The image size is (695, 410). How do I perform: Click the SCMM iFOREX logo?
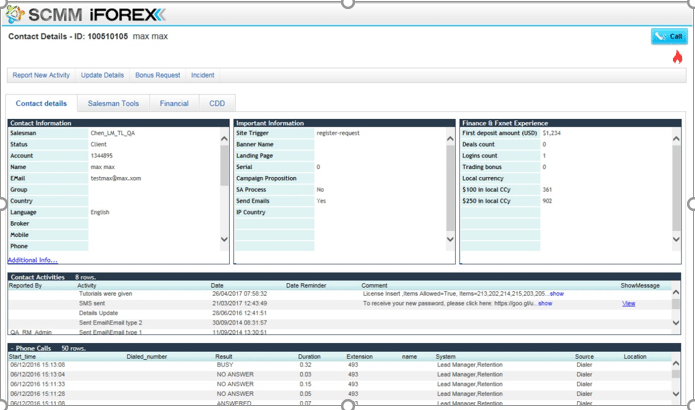tap(85, 14)
